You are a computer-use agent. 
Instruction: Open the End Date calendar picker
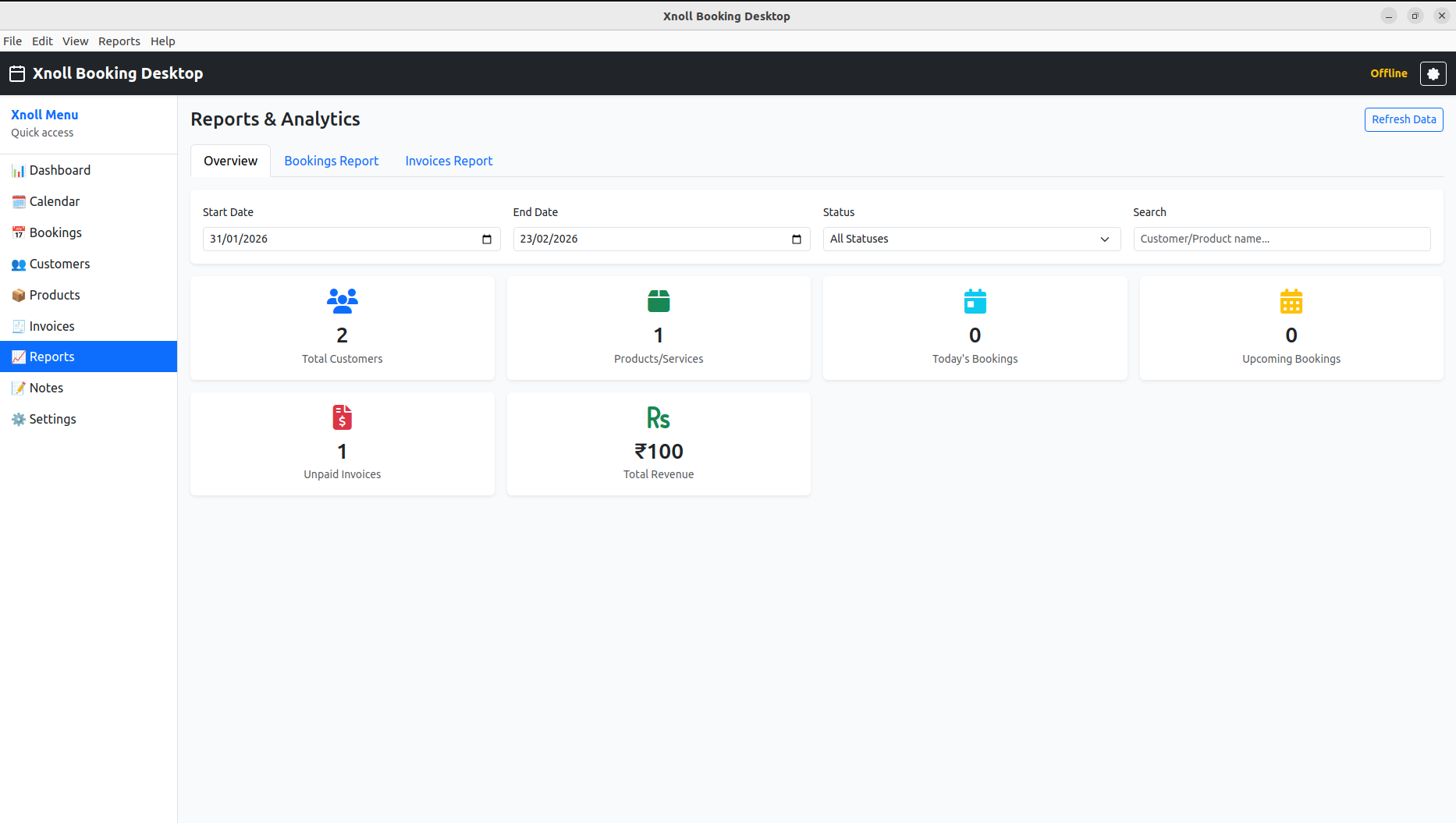tap(797, 239)
